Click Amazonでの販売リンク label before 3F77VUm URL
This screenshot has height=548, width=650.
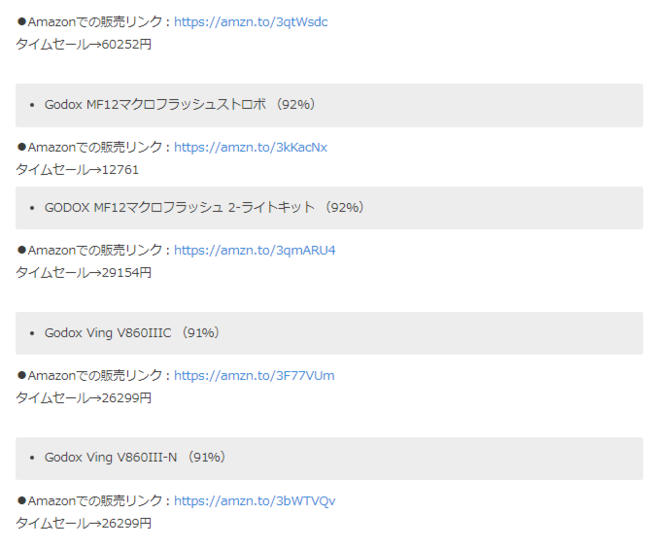[x=94, y=376]
